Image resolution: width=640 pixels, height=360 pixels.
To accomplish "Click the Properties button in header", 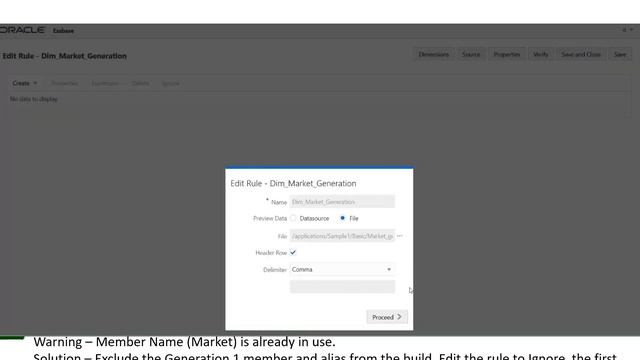I will (x=507, y=54).
